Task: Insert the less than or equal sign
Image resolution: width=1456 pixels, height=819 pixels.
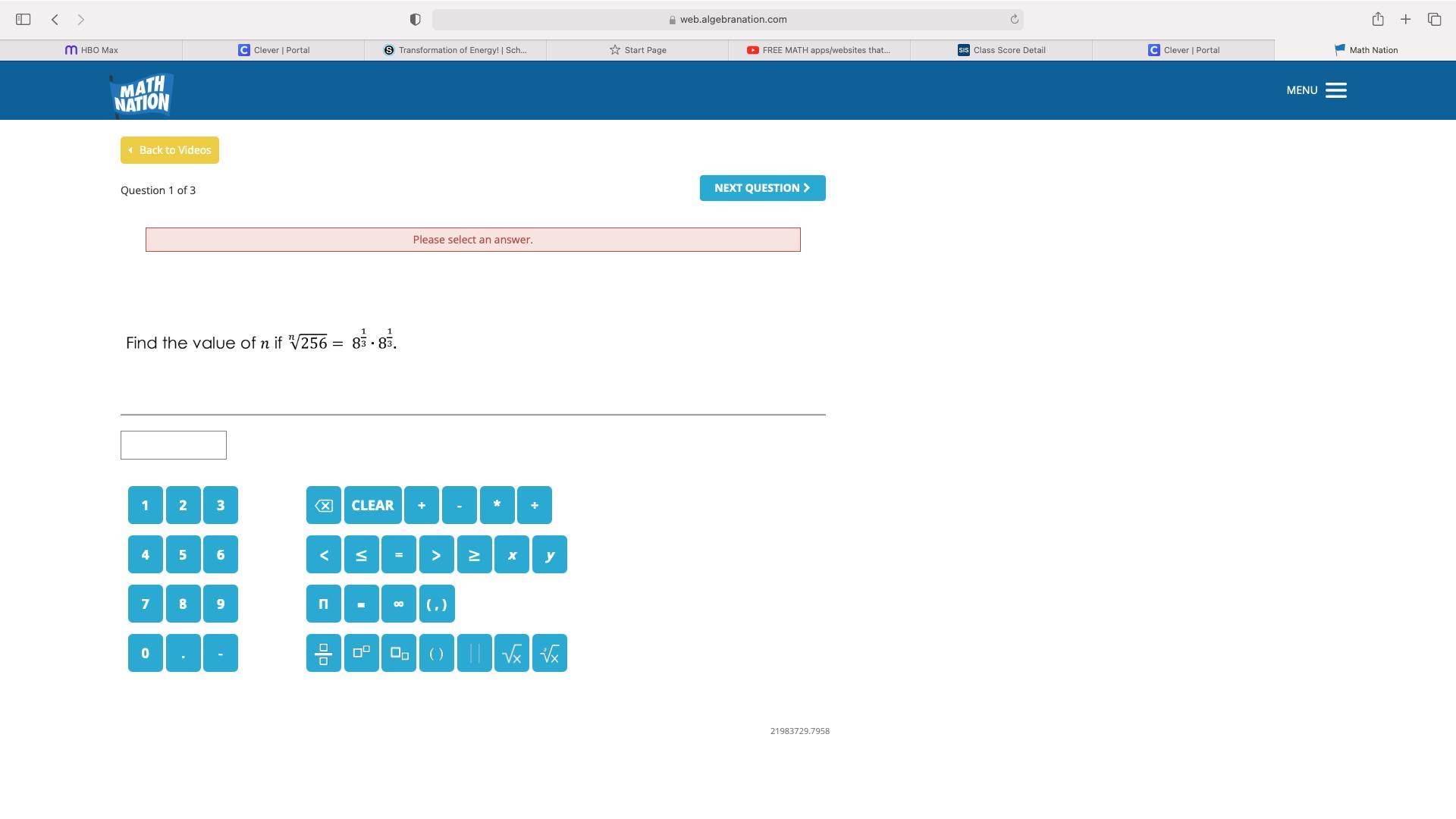Action: tap(361, 554)
